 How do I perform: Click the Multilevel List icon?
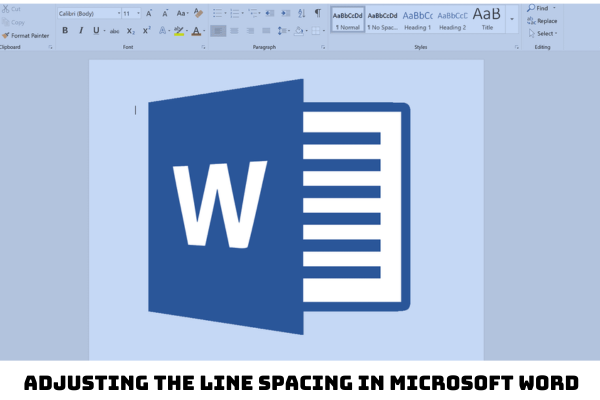[253, 13]
